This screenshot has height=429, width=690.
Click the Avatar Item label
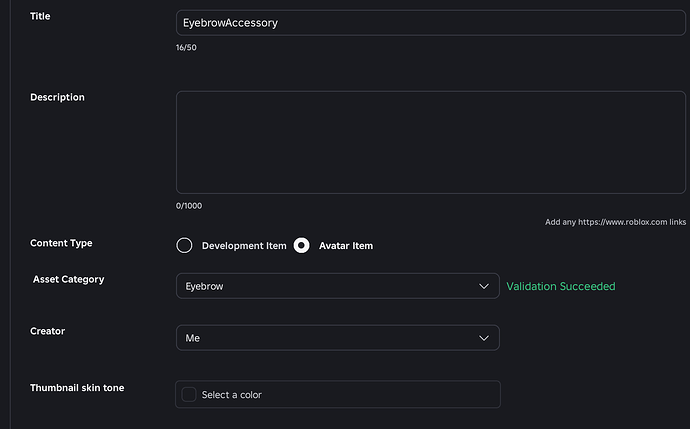(346, 246)
